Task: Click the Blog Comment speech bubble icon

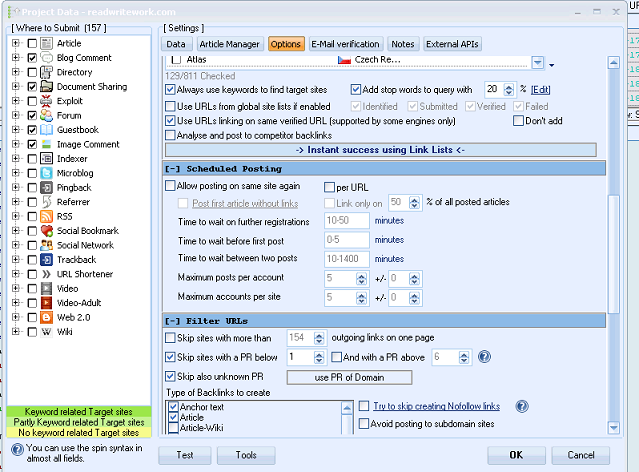Action: (x=46, y=57)
